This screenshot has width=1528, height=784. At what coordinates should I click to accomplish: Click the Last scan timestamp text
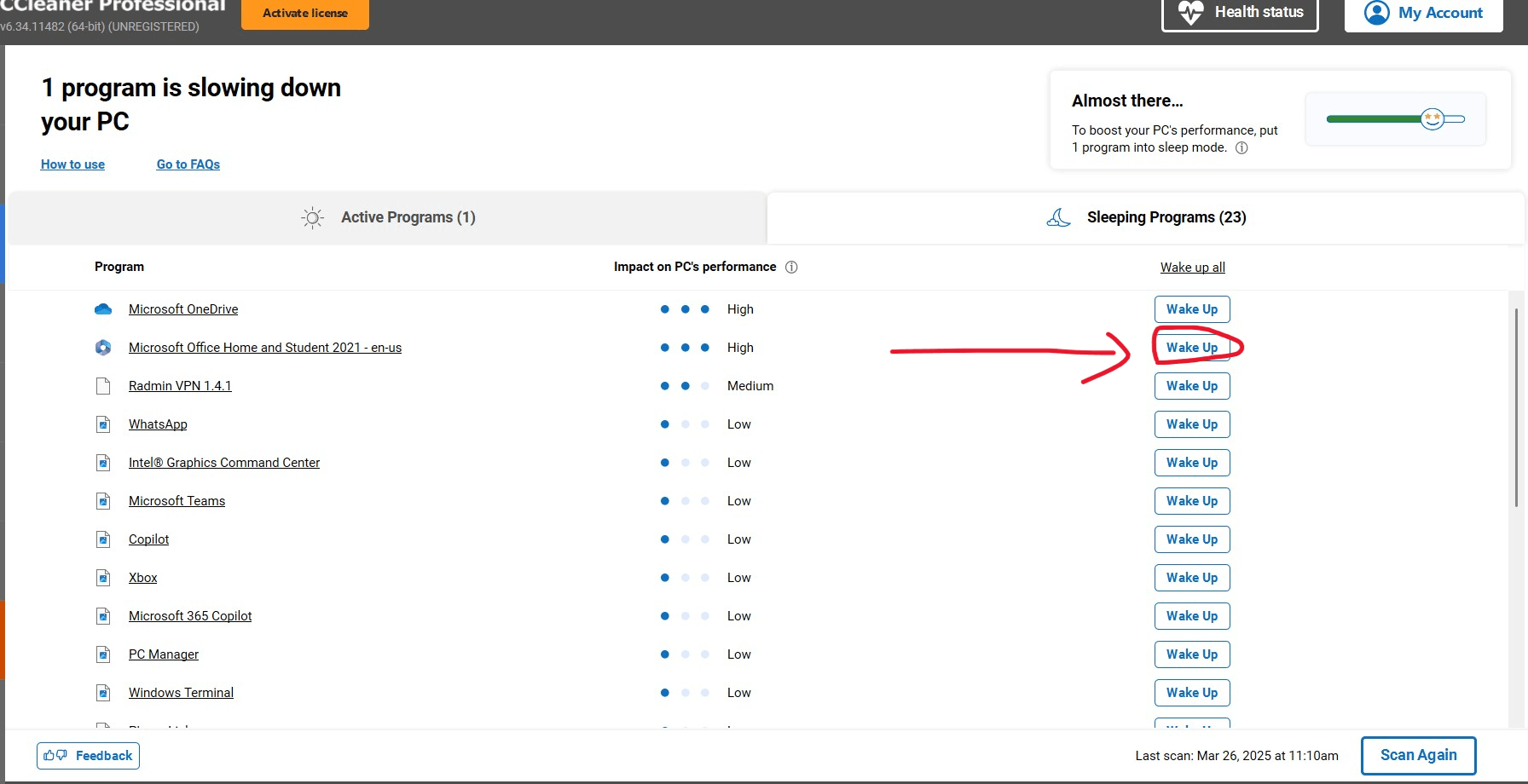tap(1236, 756)
